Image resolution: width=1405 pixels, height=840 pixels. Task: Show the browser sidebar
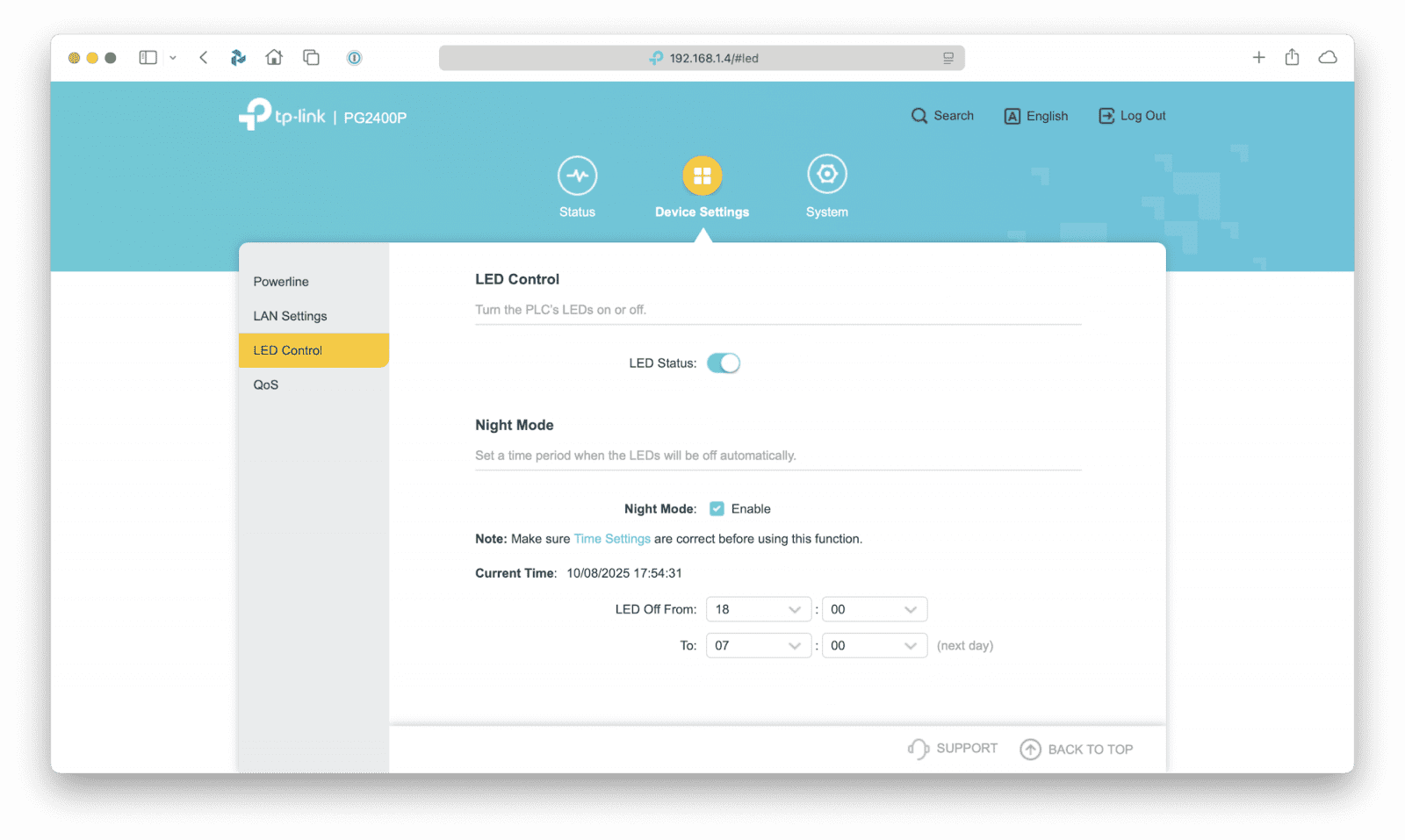148,58
